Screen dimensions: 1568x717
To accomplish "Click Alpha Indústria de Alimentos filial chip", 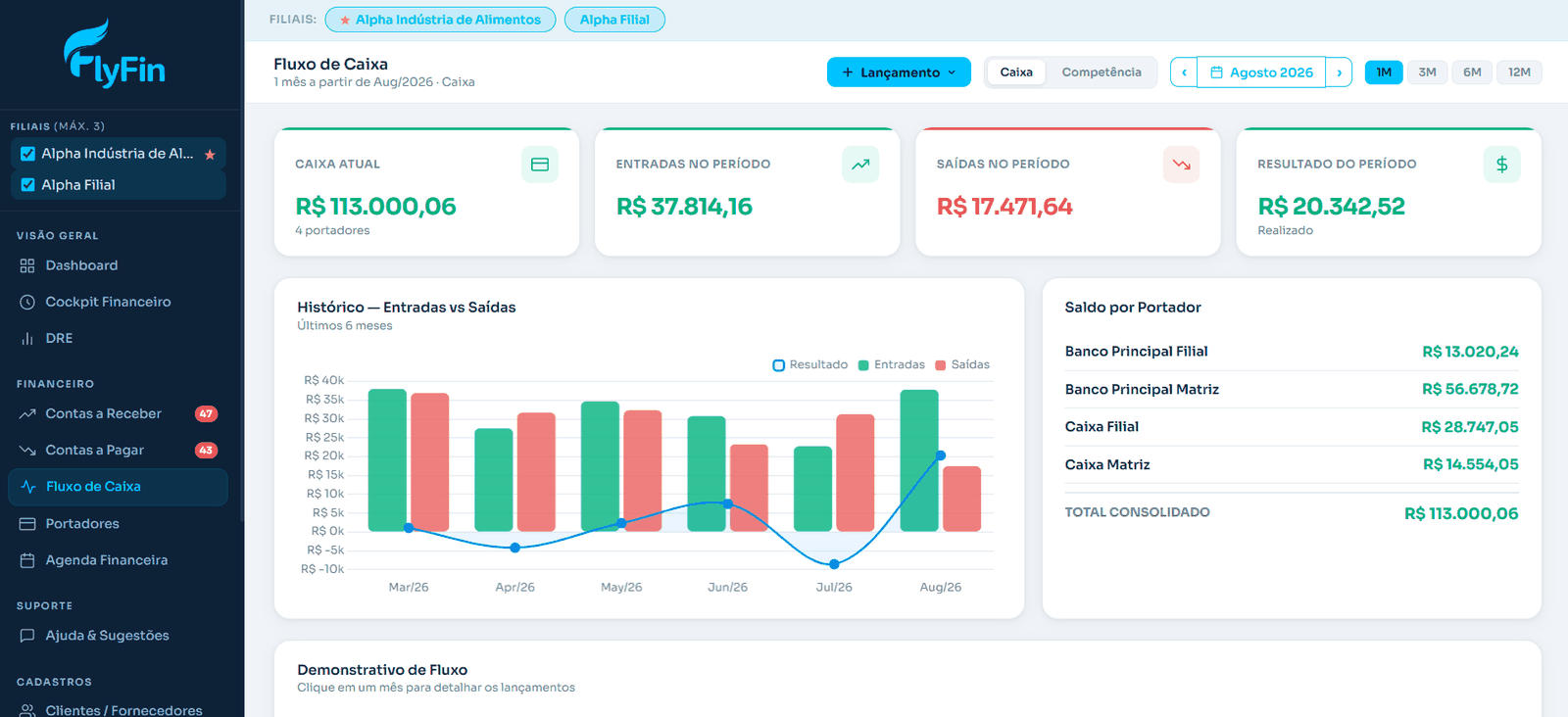I will coord(440,20).
